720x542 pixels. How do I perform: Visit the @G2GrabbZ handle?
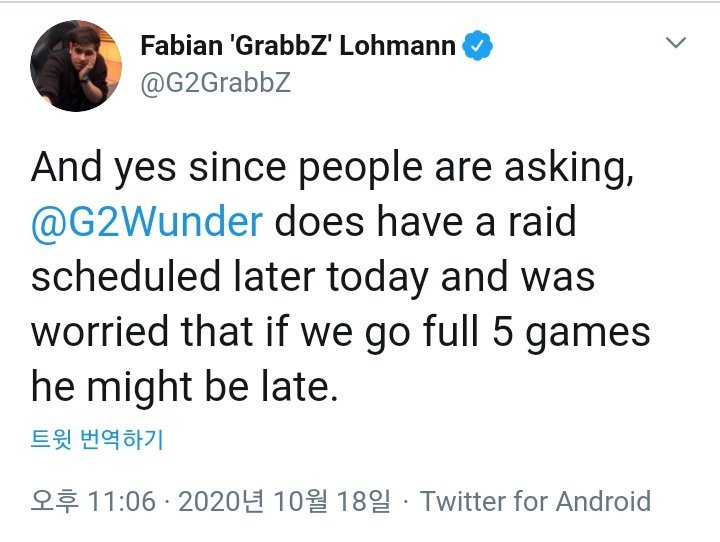(x=215, y=82)
